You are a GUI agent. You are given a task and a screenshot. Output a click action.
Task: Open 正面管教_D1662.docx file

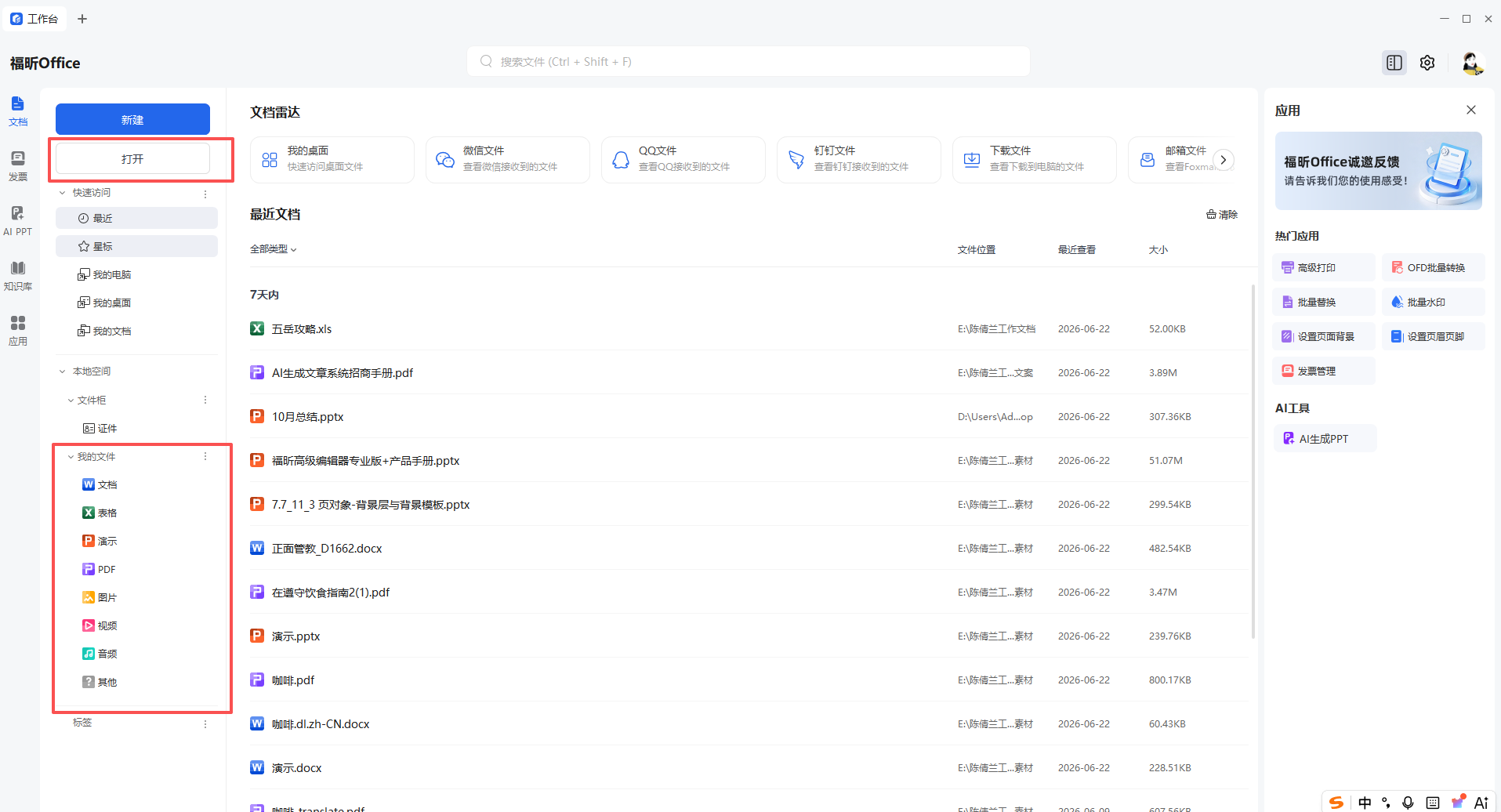tap(749, 549)
